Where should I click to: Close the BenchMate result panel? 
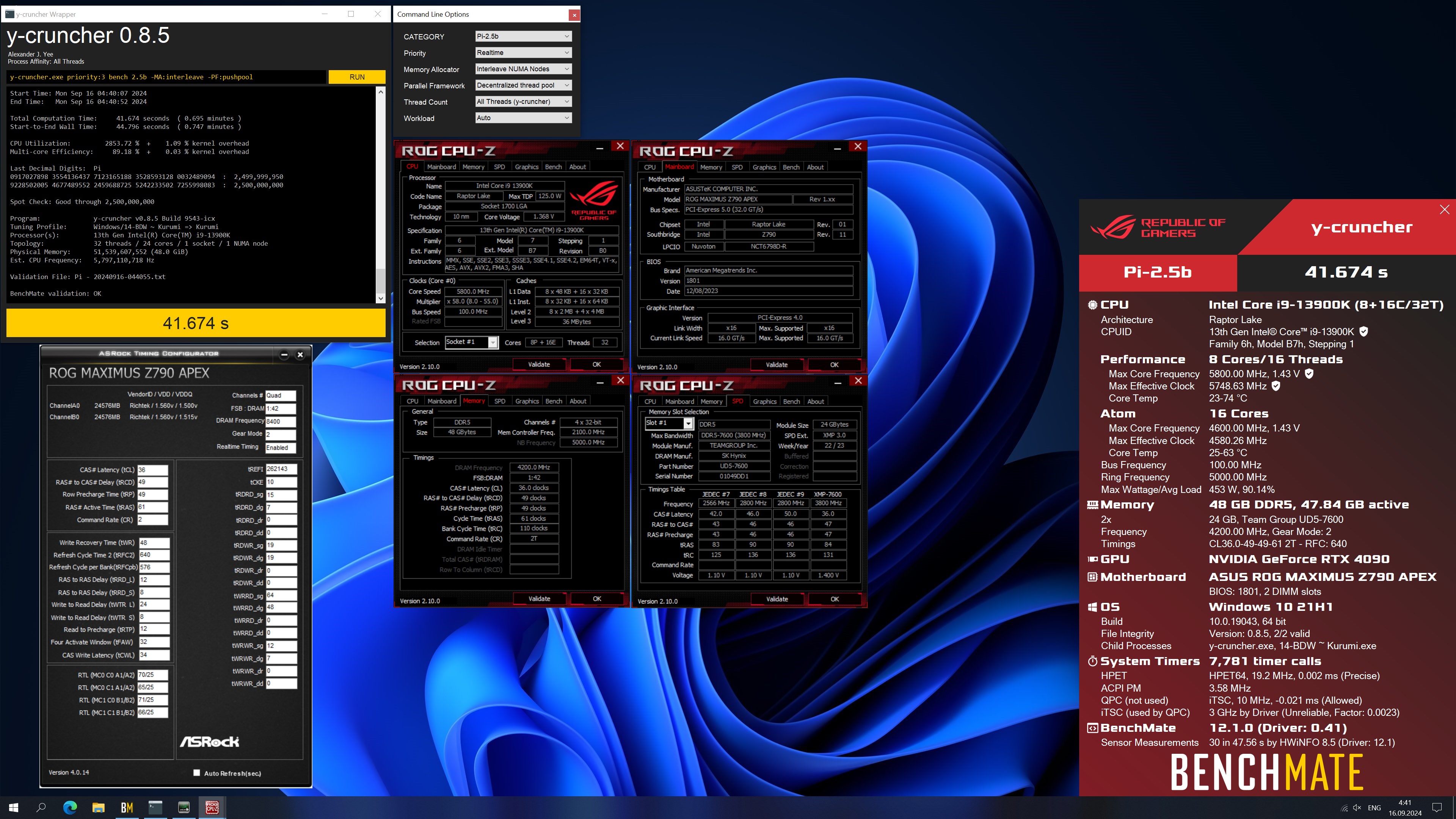click(x=1445, y=210)
